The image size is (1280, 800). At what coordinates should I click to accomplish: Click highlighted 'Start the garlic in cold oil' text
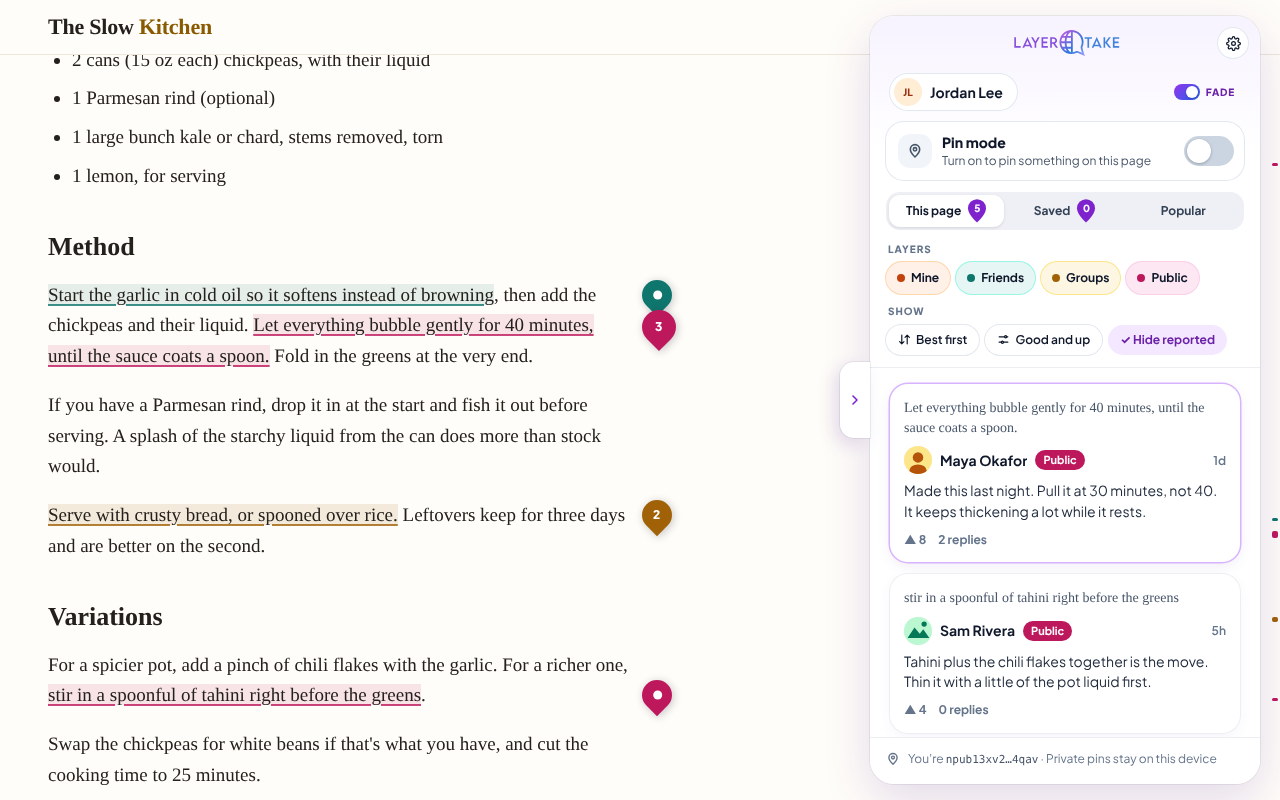pyautogui.click(x=271, y=295)
